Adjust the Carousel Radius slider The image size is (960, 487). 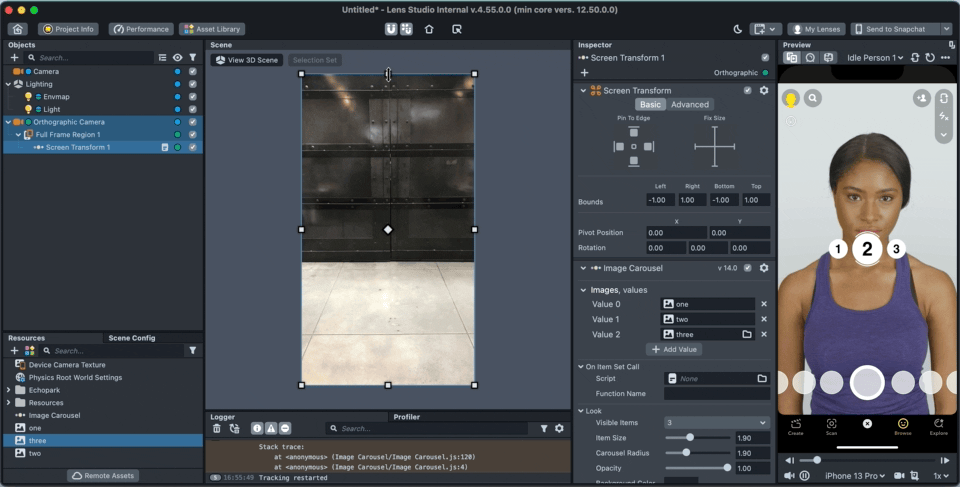click(686, 452)
